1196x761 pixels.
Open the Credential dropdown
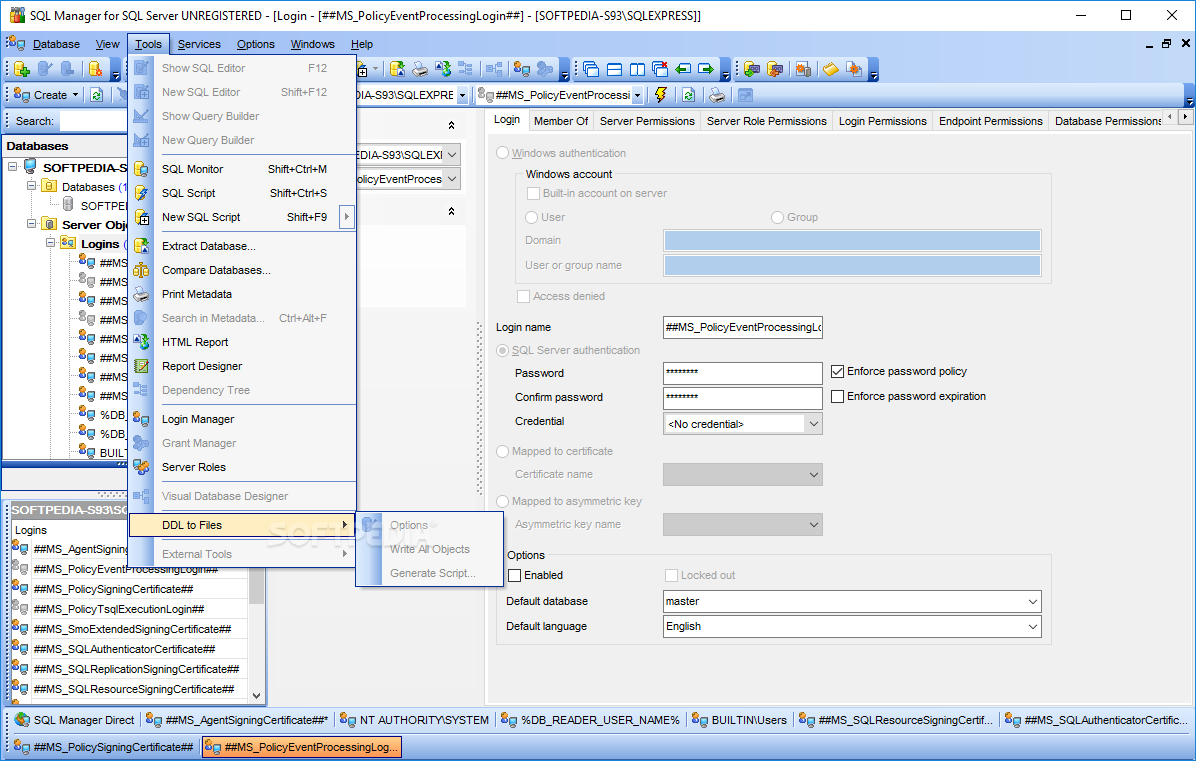pos(813,424)
